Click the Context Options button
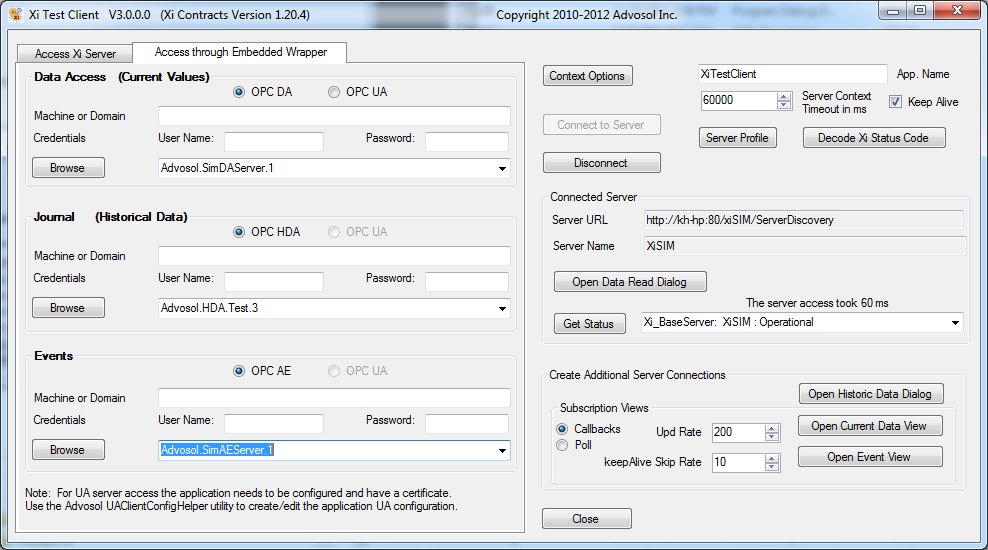The width and height of the screenshot is (988, 550). click(587, 76)
